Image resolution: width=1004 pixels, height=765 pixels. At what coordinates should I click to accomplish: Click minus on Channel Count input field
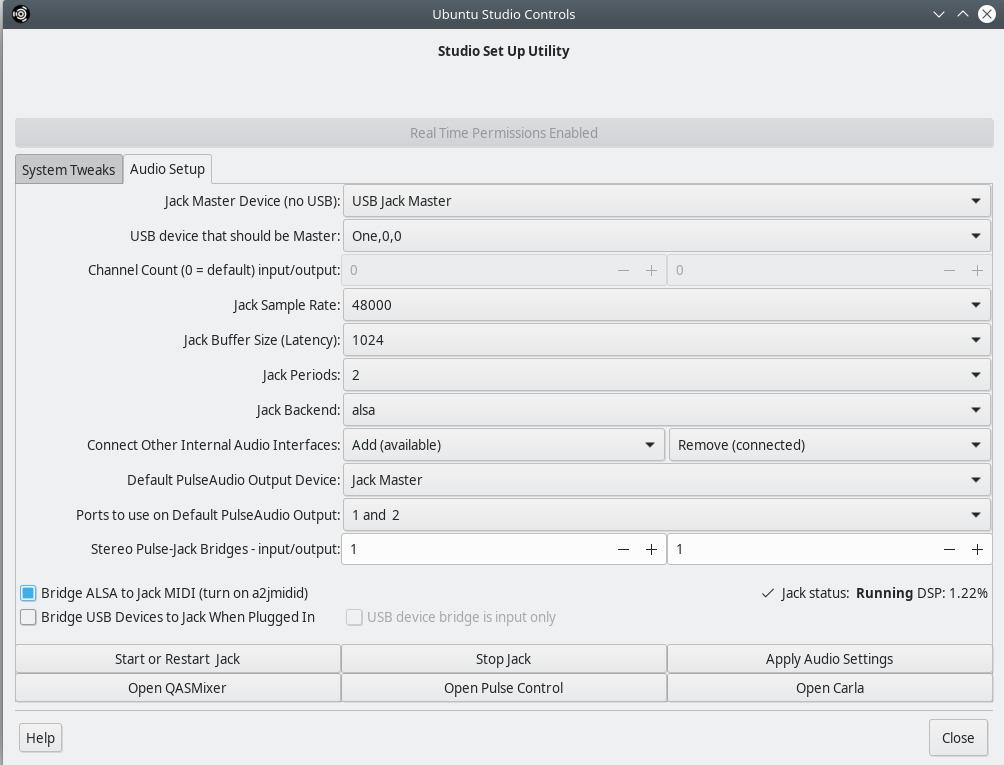(623, 270)
